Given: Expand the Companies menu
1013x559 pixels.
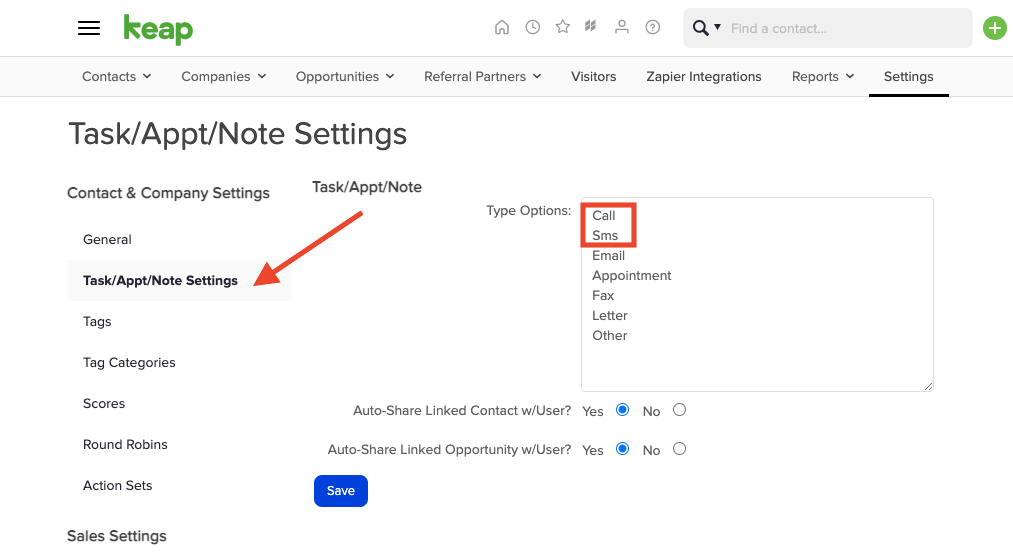Looking at the screenshot, I should click(x=224, y=76).
